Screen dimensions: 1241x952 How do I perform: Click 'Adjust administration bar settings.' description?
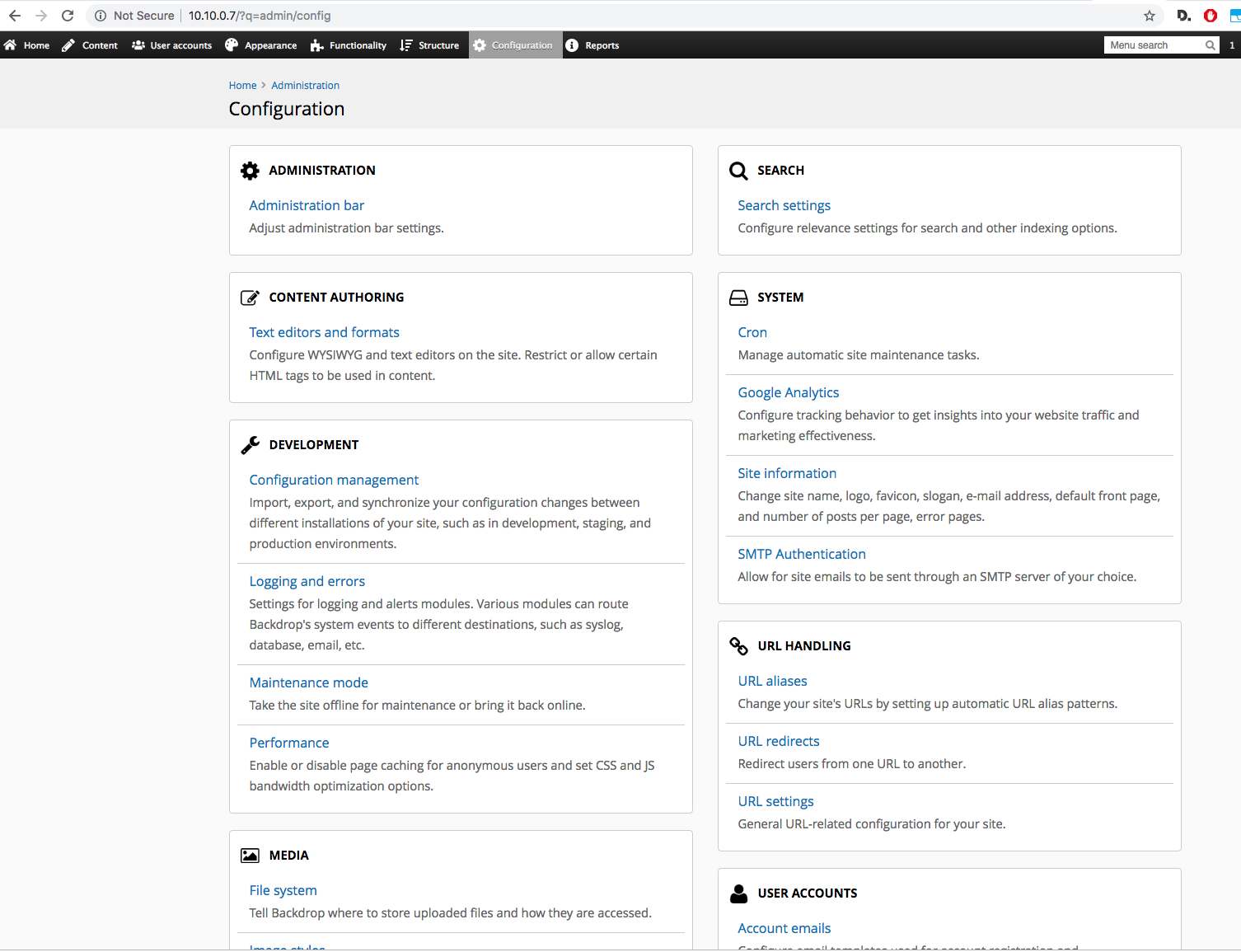(x=346, y=228)
